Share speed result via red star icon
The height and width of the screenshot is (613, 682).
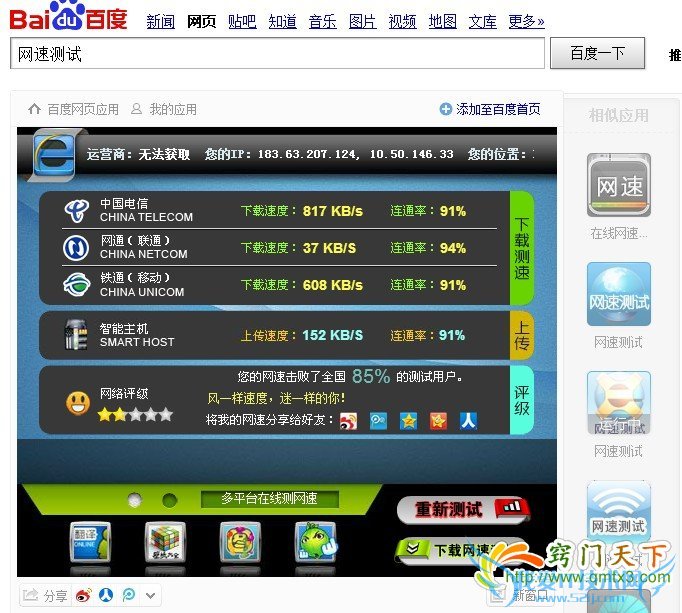tap(438, 421)
